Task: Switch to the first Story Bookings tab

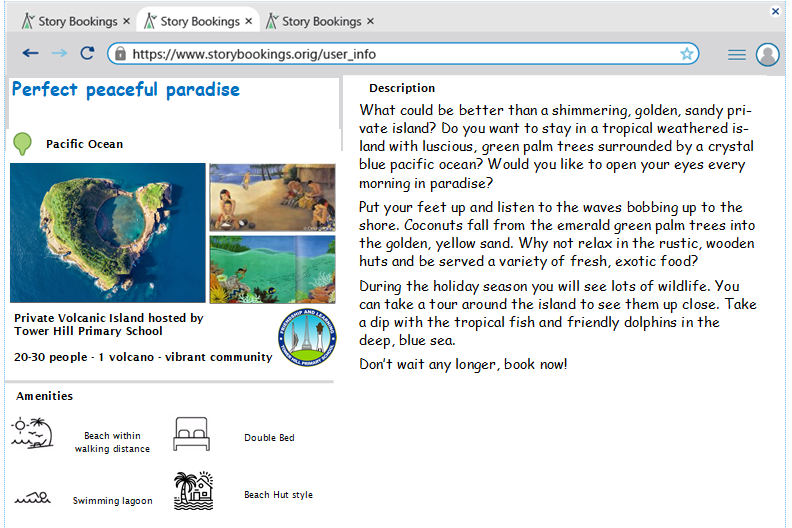Action: pyautogui.click(x=76, y=21)
